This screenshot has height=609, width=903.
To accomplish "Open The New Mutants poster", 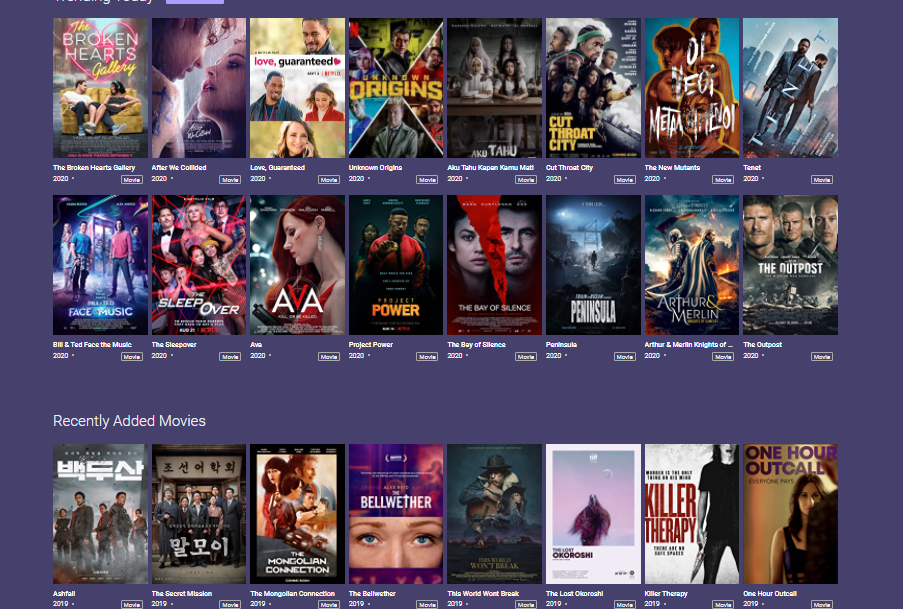I will coord(692,88).
